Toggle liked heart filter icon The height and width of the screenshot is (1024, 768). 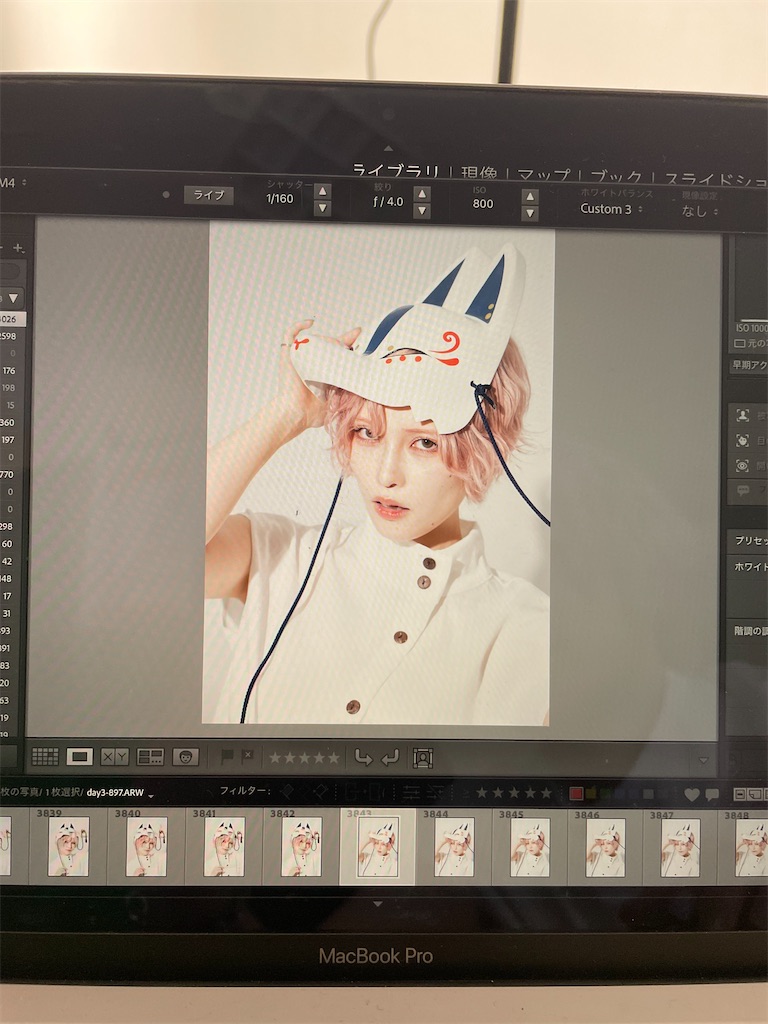[x=692, y=794]
